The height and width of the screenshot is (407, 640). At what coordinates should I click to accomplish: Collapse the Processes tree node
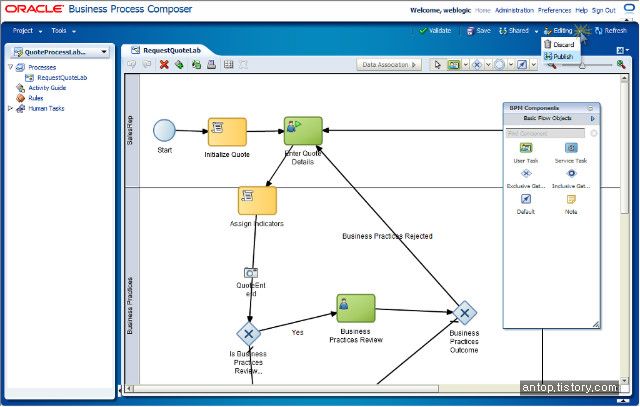[x=11, y=67]
